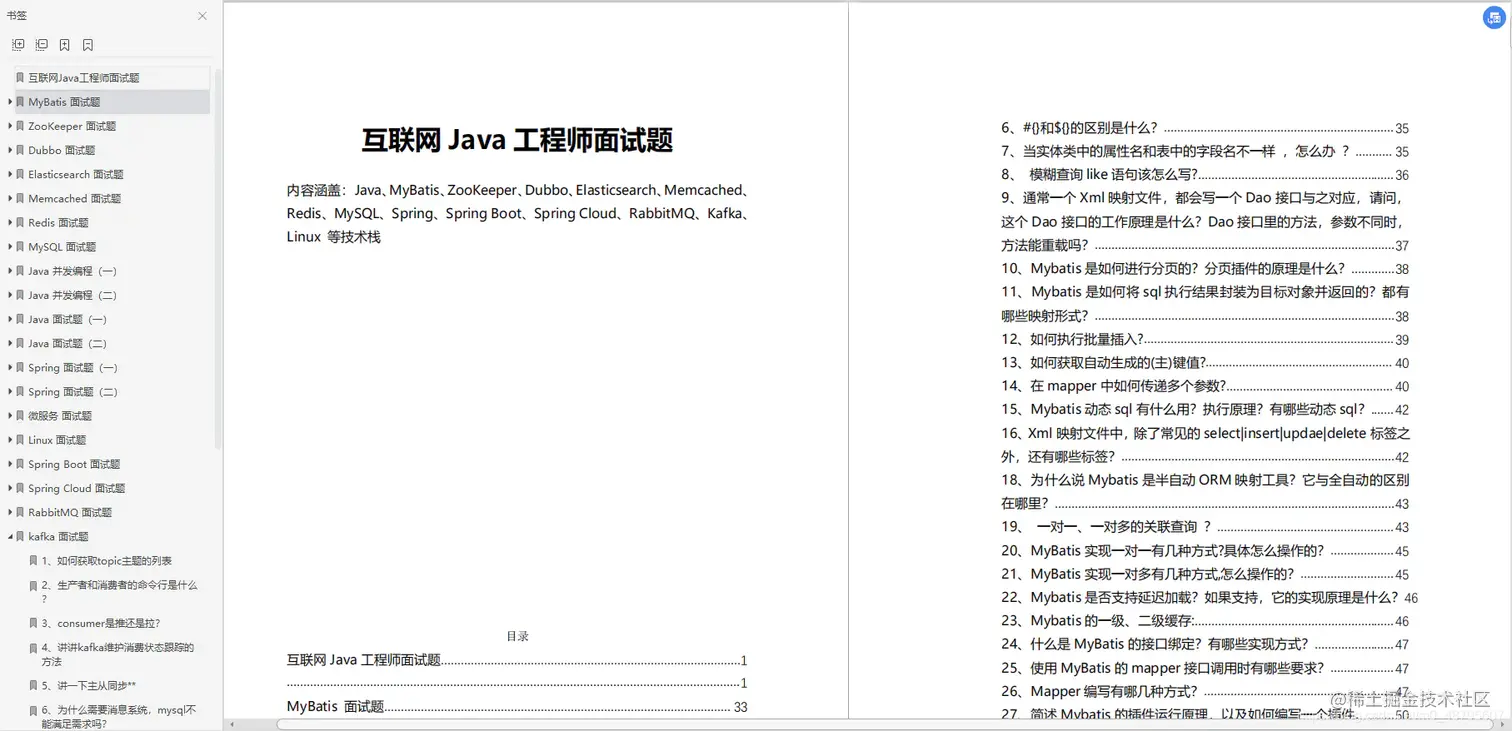Click the bookmark icon beside Linux 面试题
The width and height of the screenshot is (1512, 731).
[x=19, y=439]
